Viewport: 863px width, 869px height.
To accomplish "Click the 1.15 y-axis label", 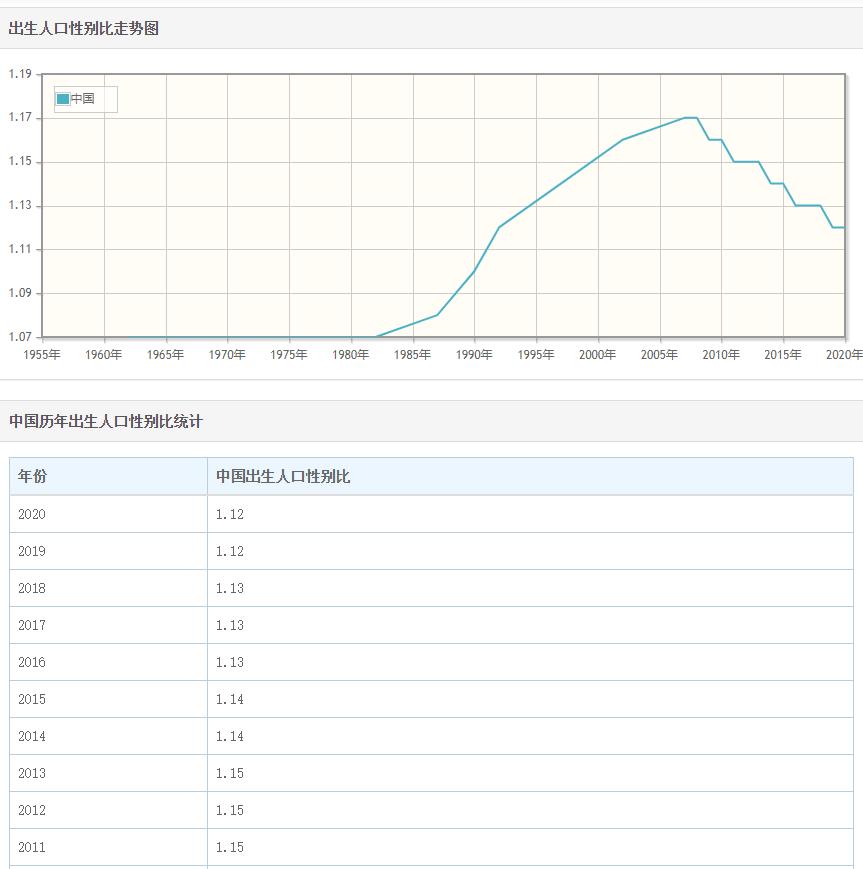I will pos(20,161).
